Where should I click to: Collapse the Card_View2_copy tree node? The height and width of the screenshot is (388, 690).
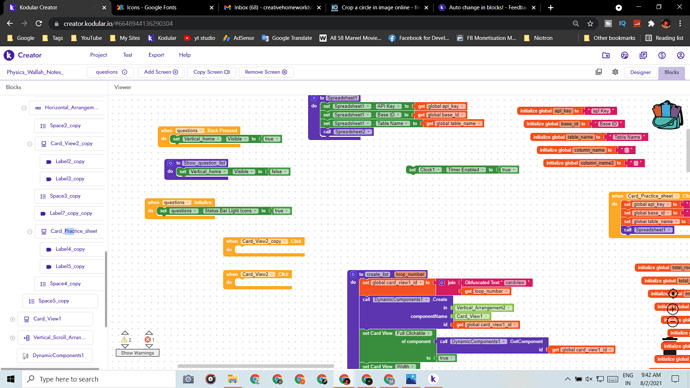click(x=30, y=144)
